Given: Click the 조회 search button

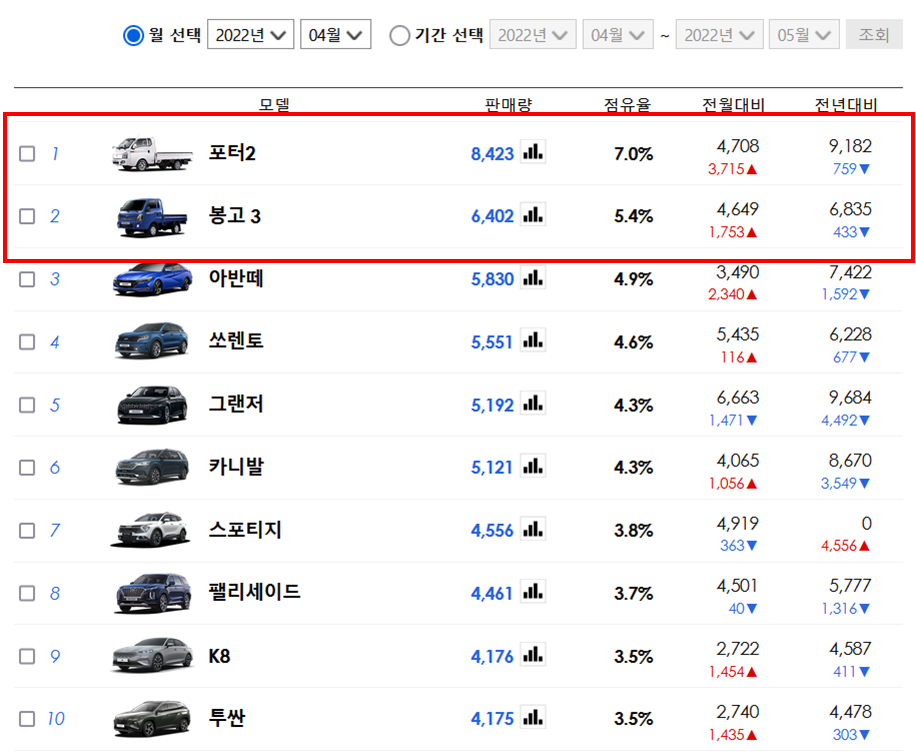Looking at the screenshot, I should pos(874,34).
